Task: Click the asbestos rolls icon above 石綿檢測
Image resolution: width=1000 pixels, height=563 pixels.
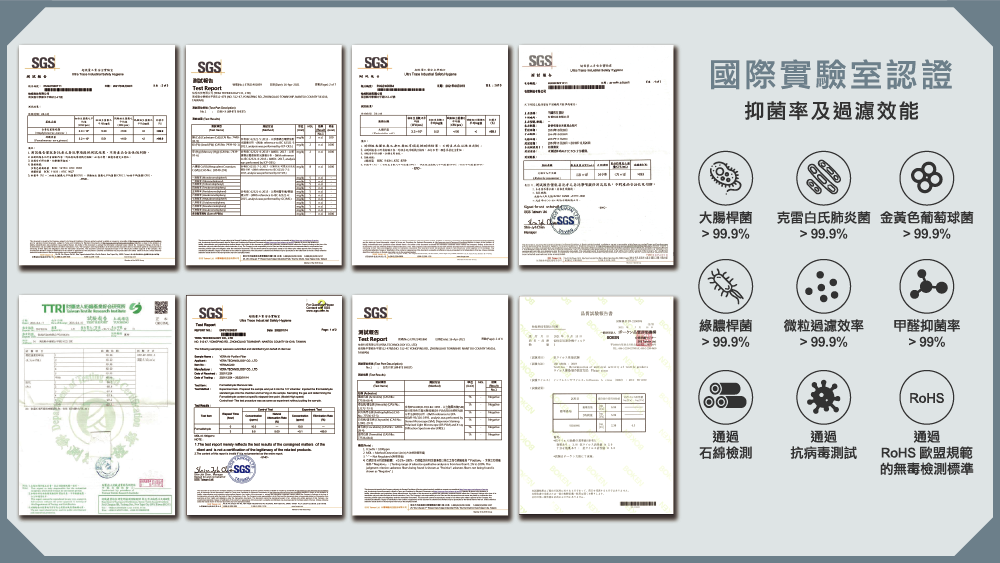Action: coord(725,398)
